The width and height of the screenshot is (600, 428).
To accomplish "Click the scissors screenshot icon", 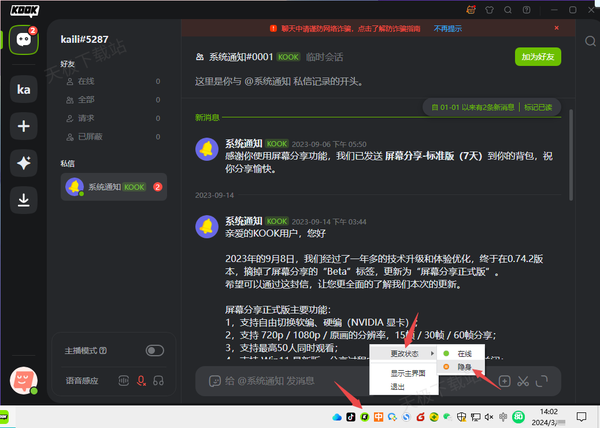I will (x=523, y=381).
